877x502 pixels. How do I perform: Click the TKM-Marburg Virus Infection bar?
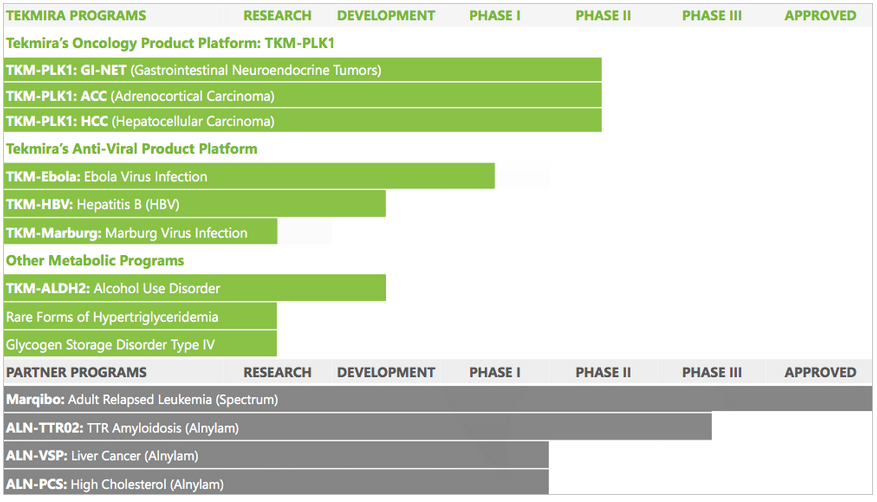140,232
